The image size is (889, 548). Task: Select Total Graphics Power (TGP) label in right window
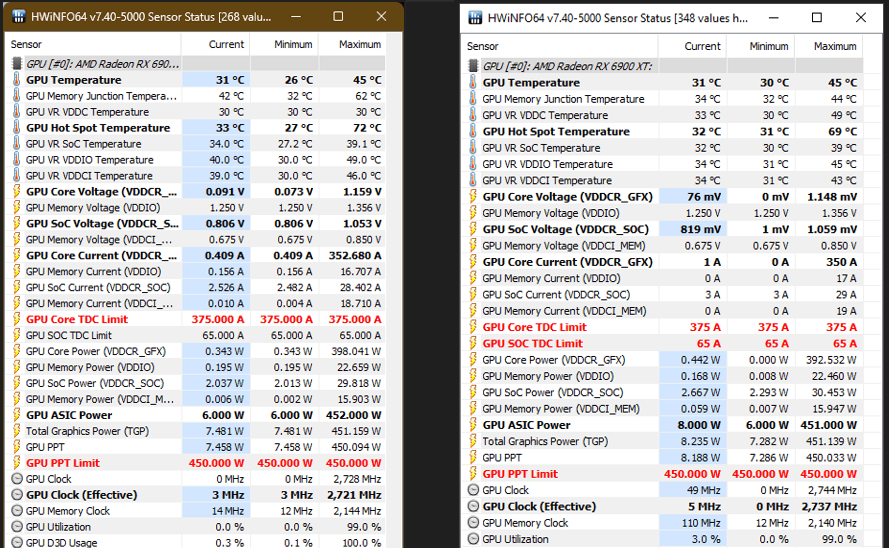(x=545, y=441)
